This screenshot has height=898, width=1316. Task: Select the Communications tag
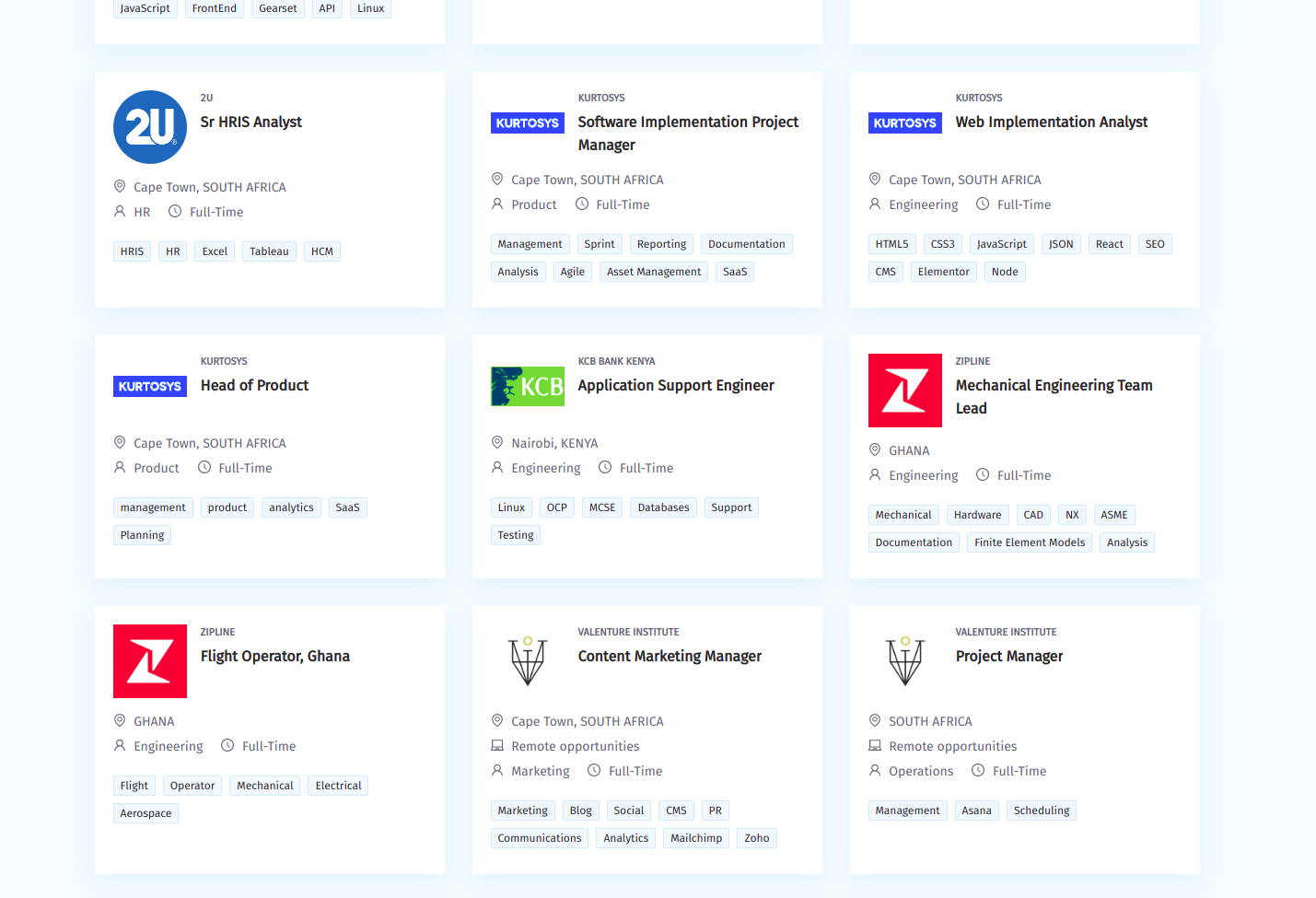coord(540,838)
